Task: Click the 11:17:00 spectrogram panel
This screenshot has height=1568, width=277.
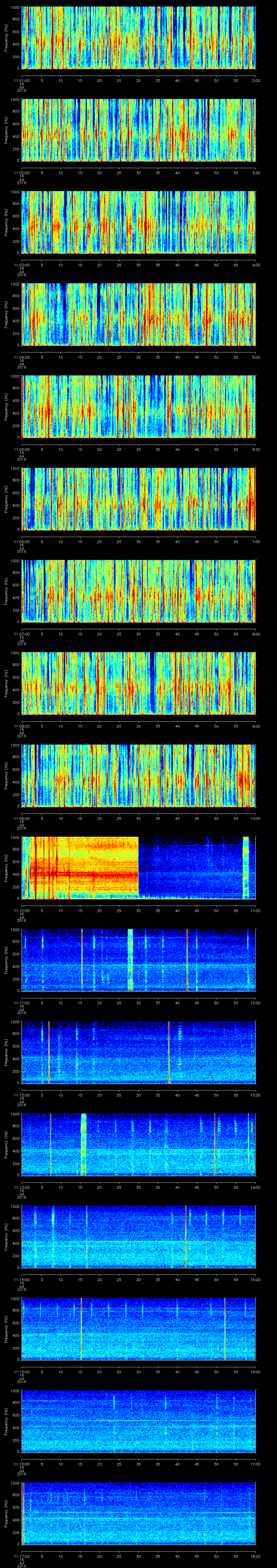Action: click(x=139, y=1513)
